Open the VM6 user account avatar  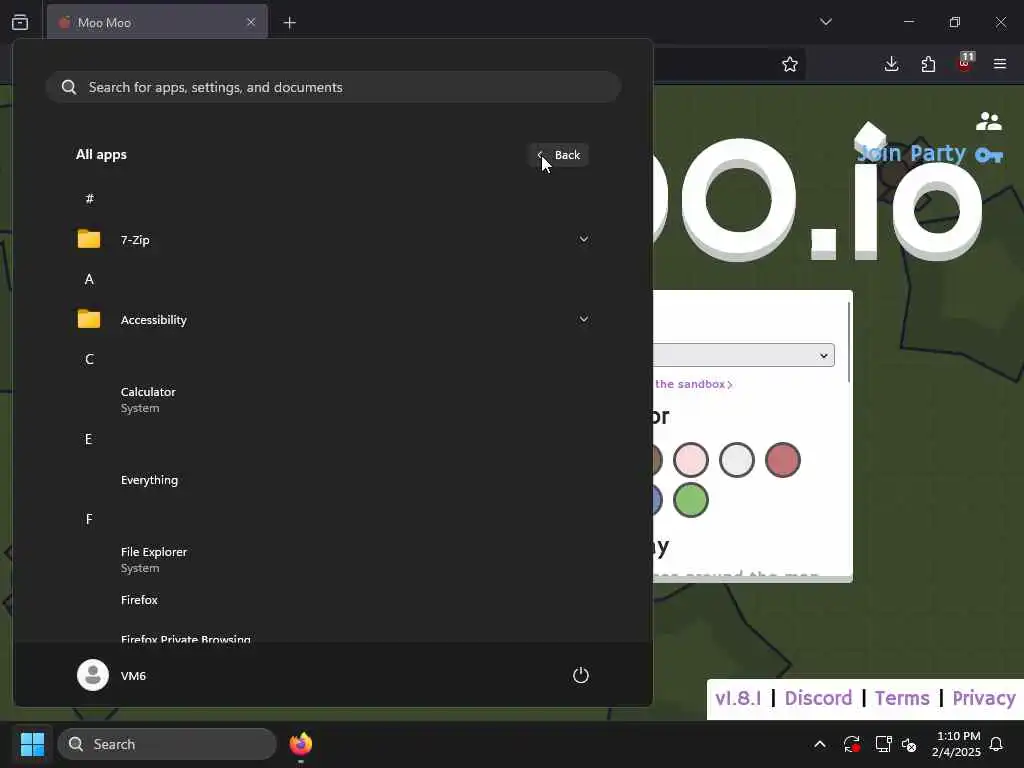93,675
